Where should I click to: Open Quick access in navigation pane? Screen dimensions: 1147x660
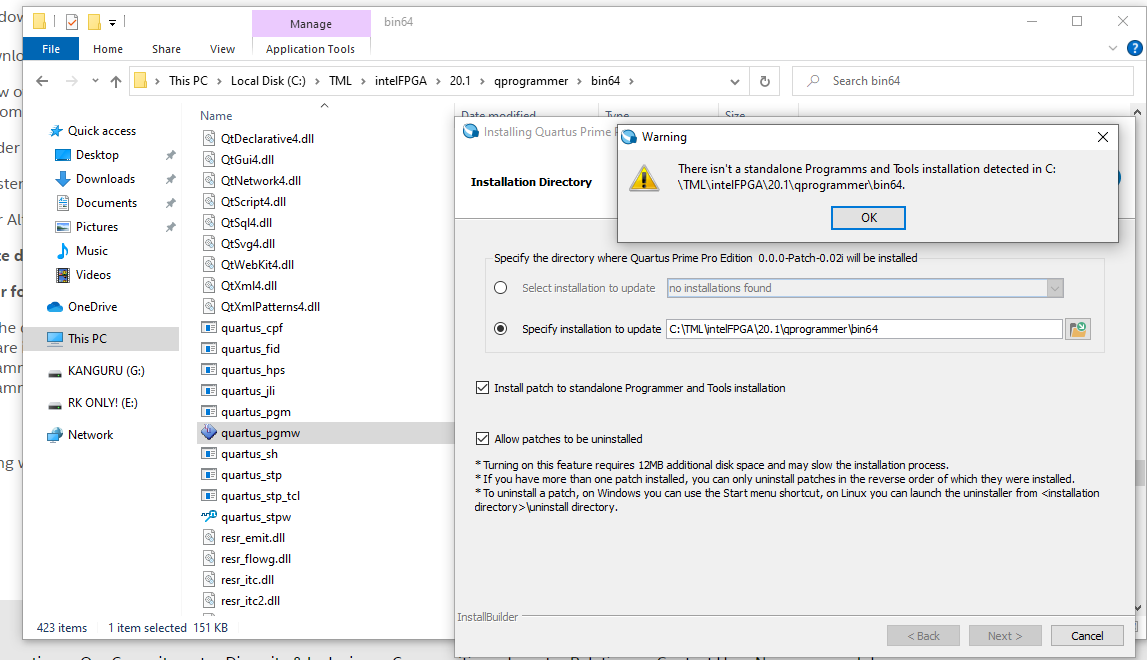(102, 131)
